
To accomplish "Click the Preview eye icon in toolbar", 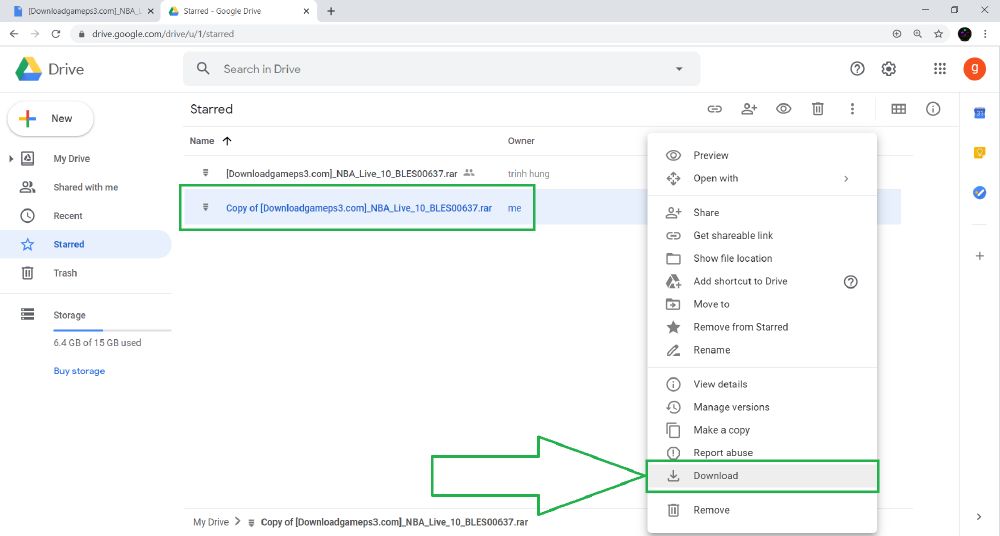I will click(x=783, y=109).
